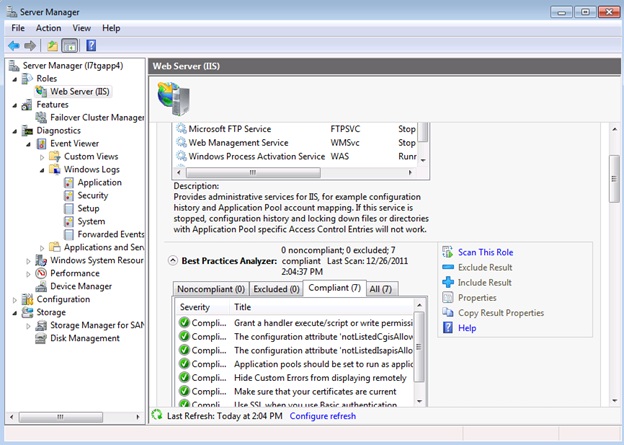Collapse the Windows Logs node
Viewport: 624px width, 445px height.
[42, 170]
